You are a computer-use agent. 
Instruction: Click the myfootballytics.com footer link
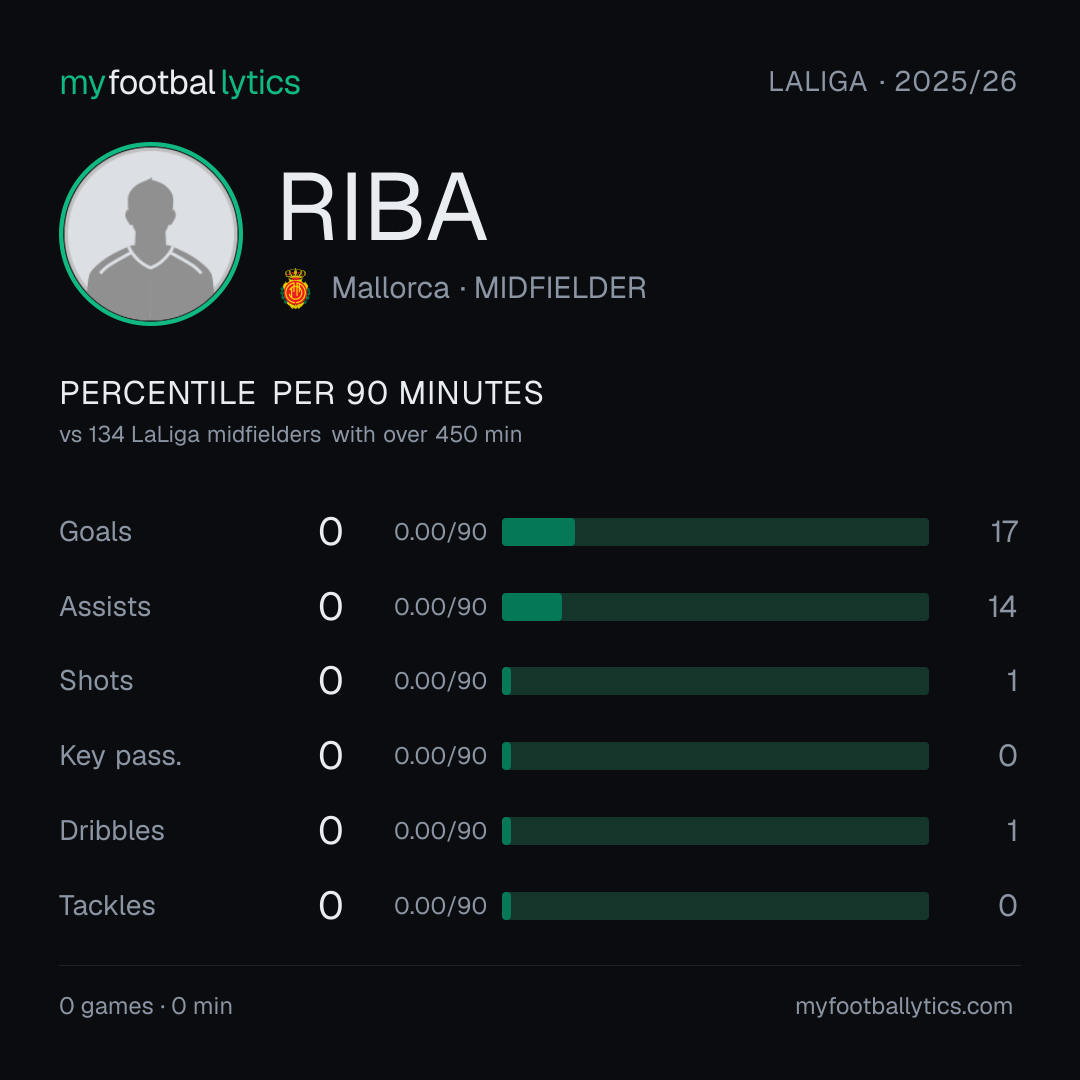(x=904, y=1006)
